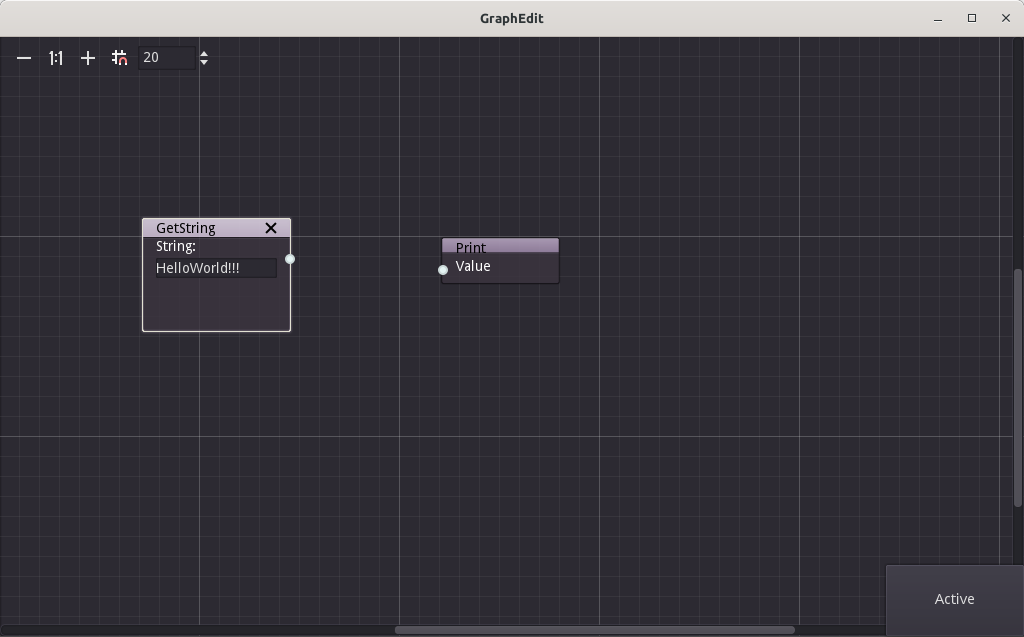Click the snap distance field showing 20
Viewport: 1024px width, 637px height.
(165, 57)
